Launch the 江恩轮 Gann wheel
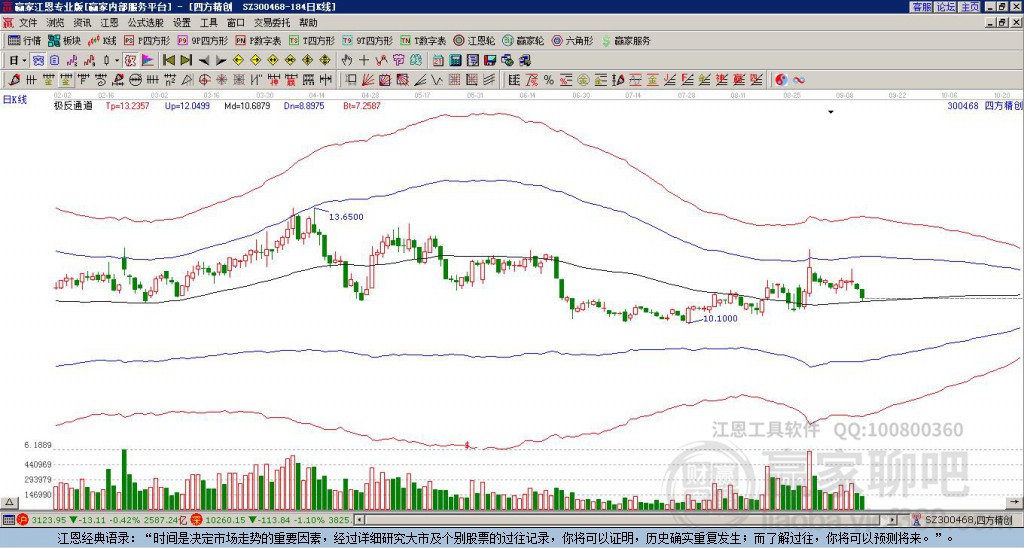This screenshot has width=1024, height=548. click(474, 40)
